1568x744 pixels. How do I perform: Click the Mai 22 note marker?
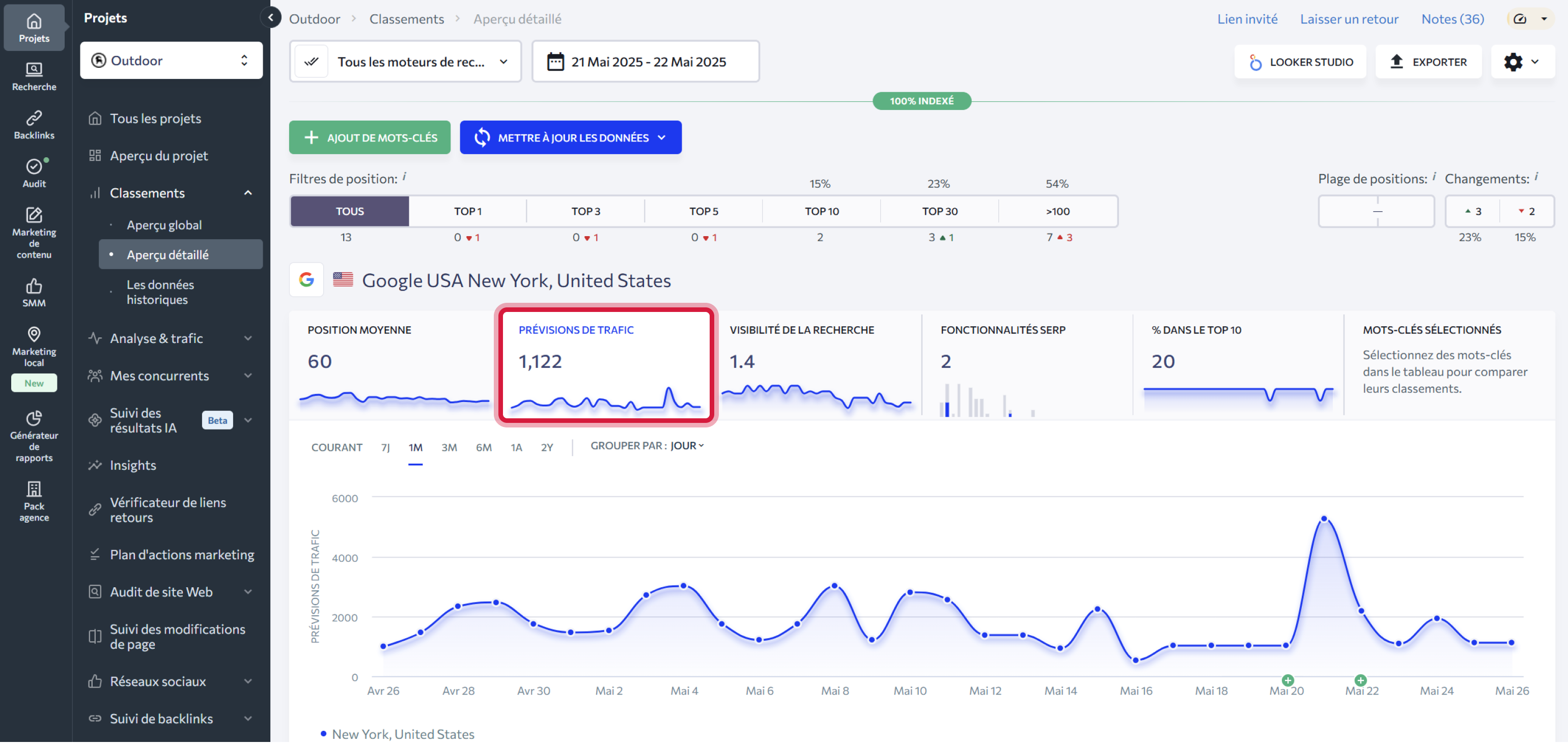(x=1361, y=681)
